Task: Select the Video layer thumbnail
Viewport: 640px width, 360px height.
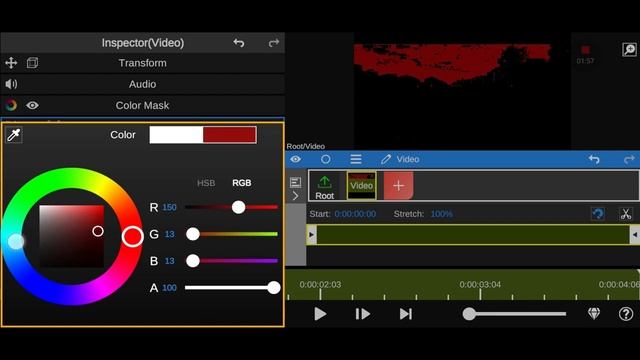Action: [362, 186]
